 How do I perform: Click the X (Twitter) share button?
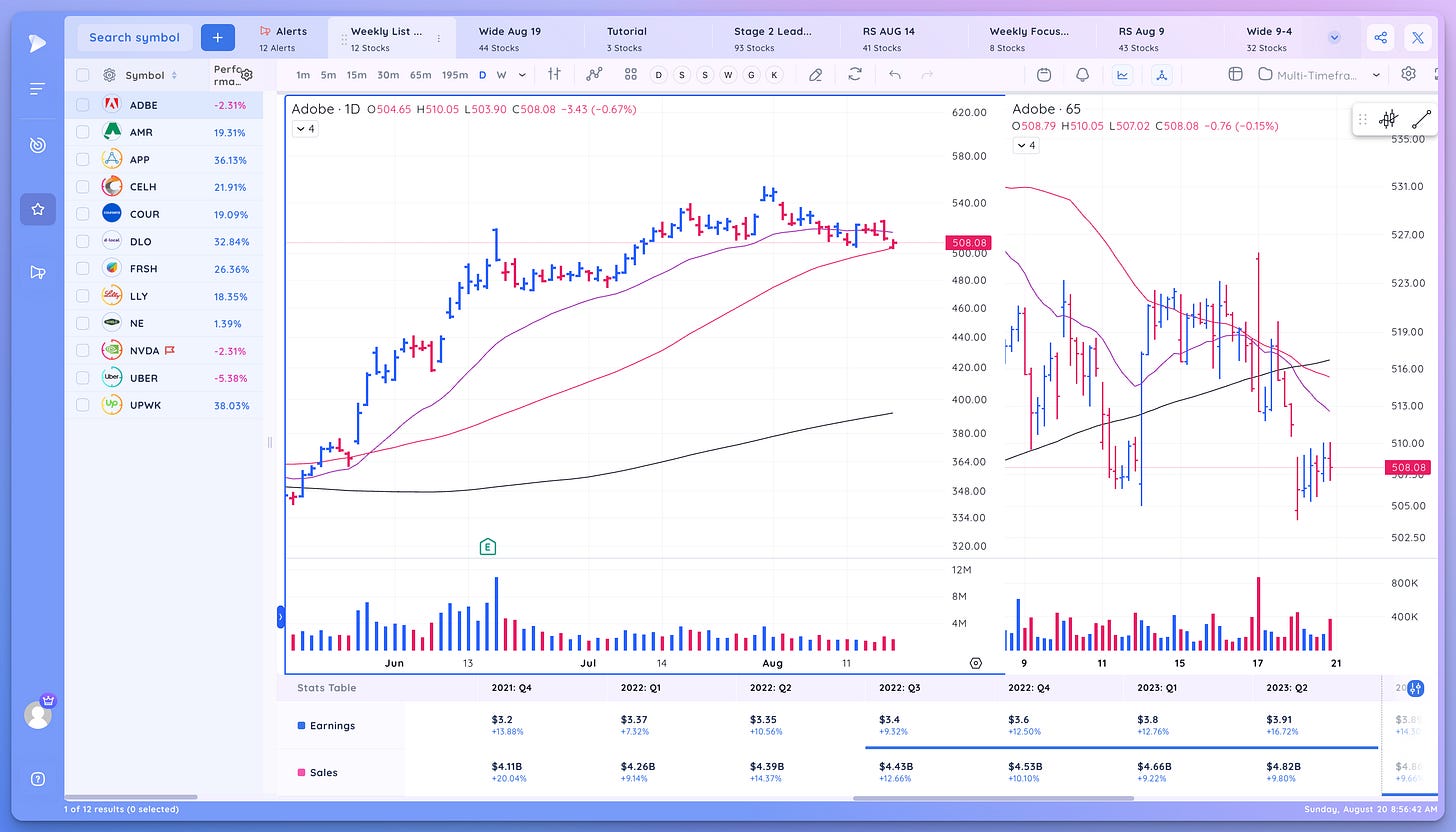click(x=1418, y=37)
